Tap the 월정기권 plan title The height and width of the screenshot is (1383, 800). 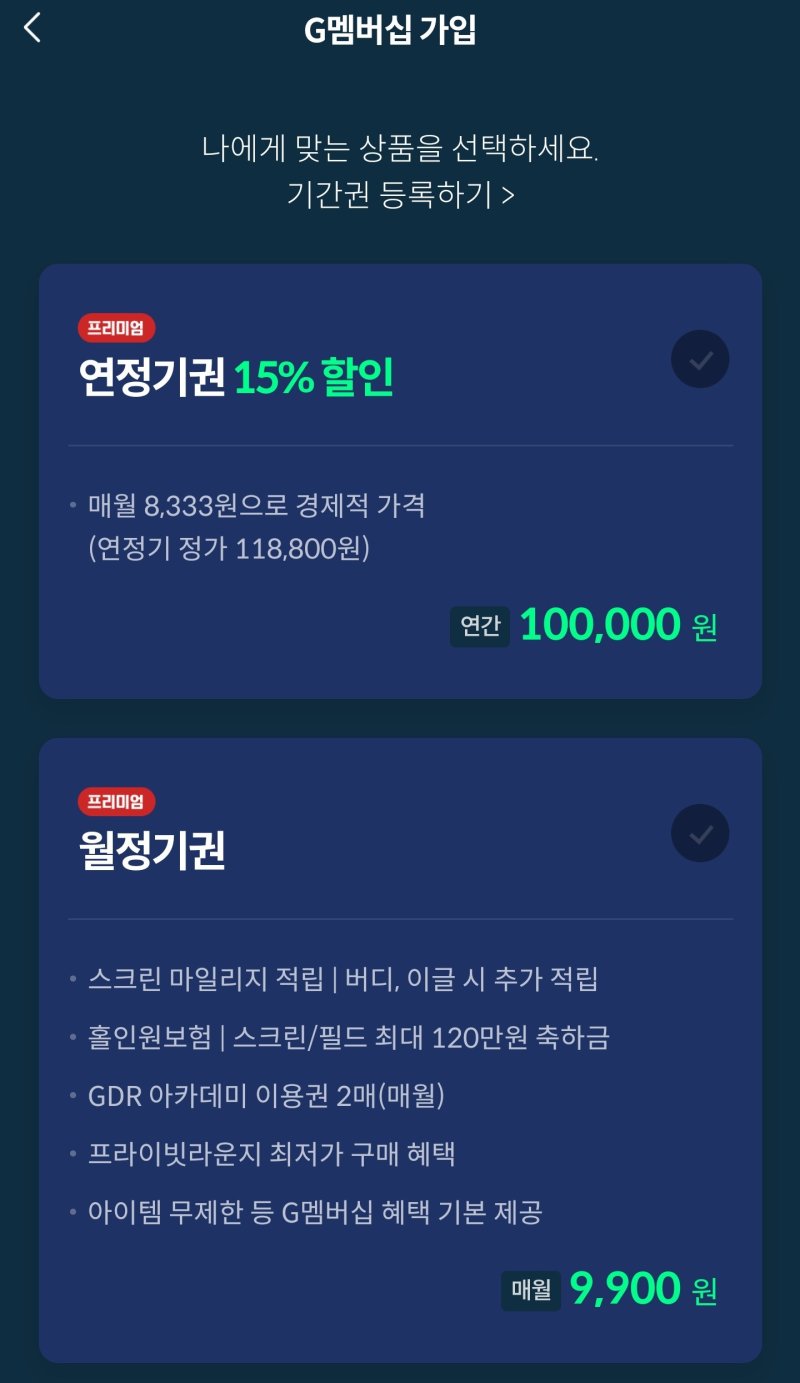(x=152, y=851)
